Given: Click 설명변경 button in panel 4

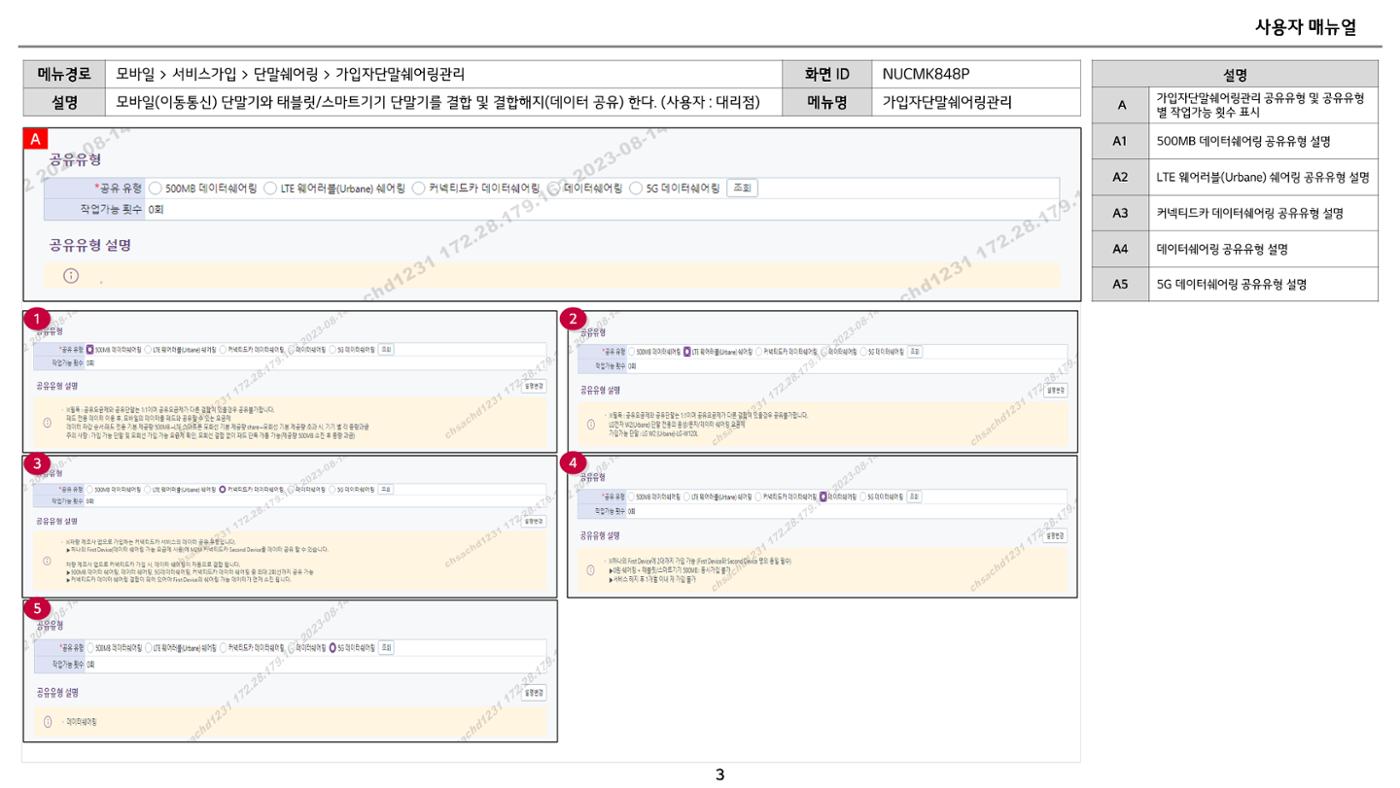Looking at the screenshot, I should 1056,536.
